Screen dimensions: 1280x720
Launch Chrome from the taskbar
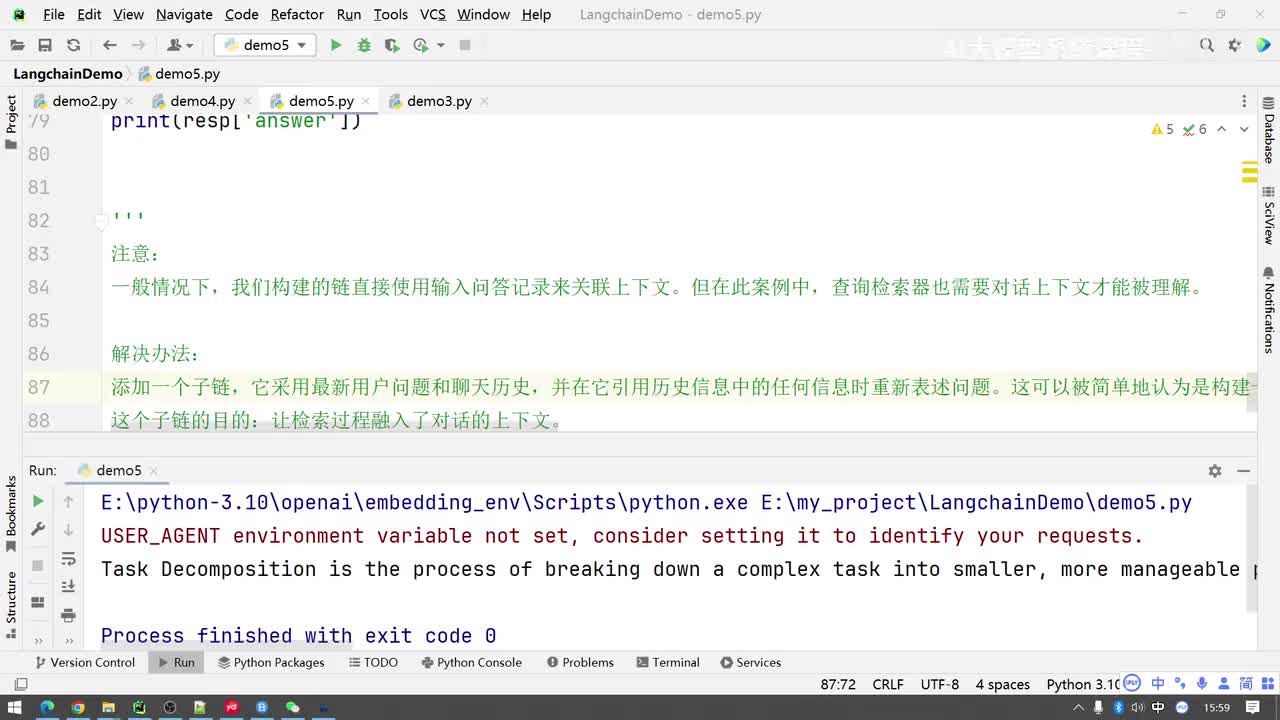pyautogui.click(x=78, y=707)
